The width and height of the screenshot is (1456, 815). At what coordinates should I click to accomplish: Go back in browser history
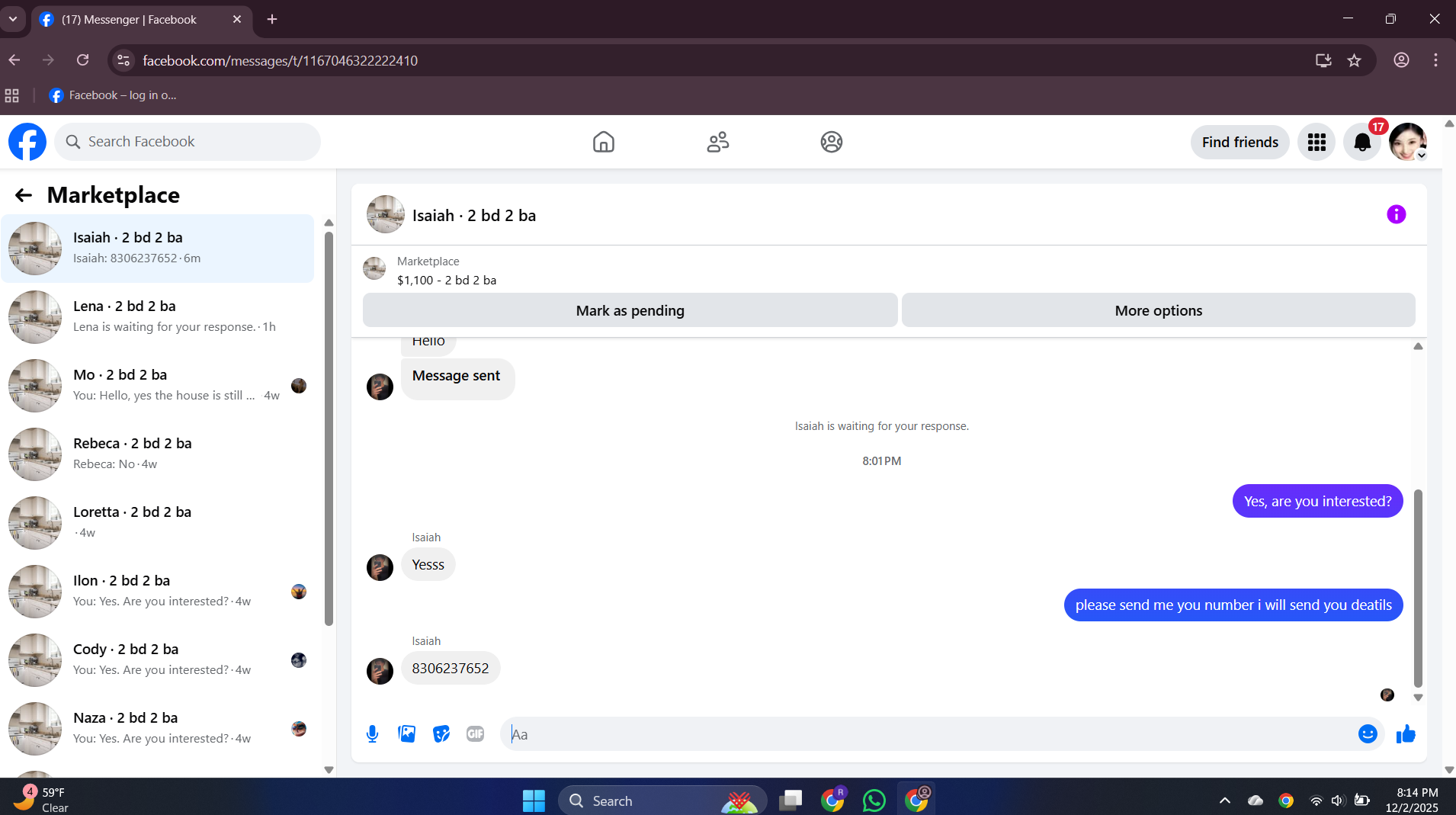click(x=14, y=60)
